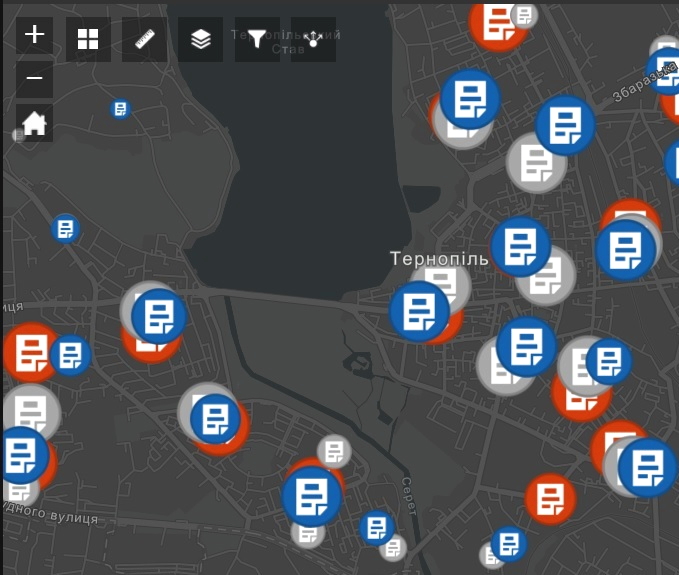Select small gray marker left of Серет label
The height and width of the screenshot is (575, 679).
[x=334, y=451]
